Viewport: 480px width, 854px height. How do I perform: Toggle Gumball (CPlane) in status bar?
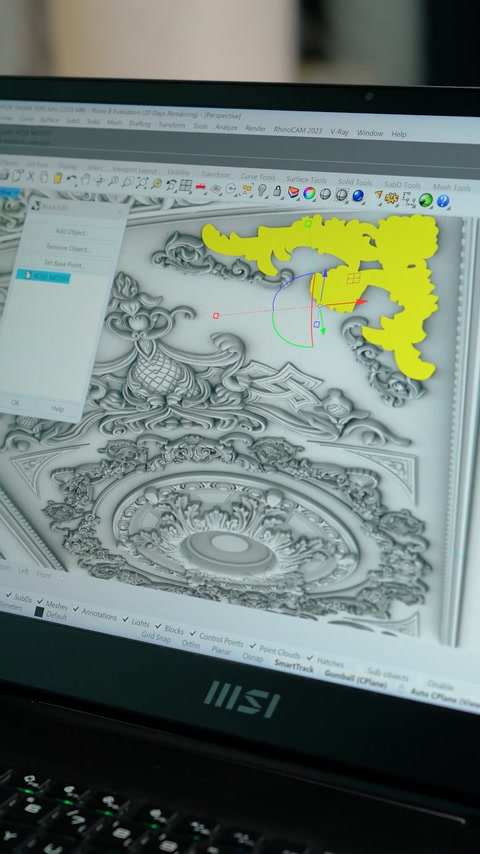[356, 679]
